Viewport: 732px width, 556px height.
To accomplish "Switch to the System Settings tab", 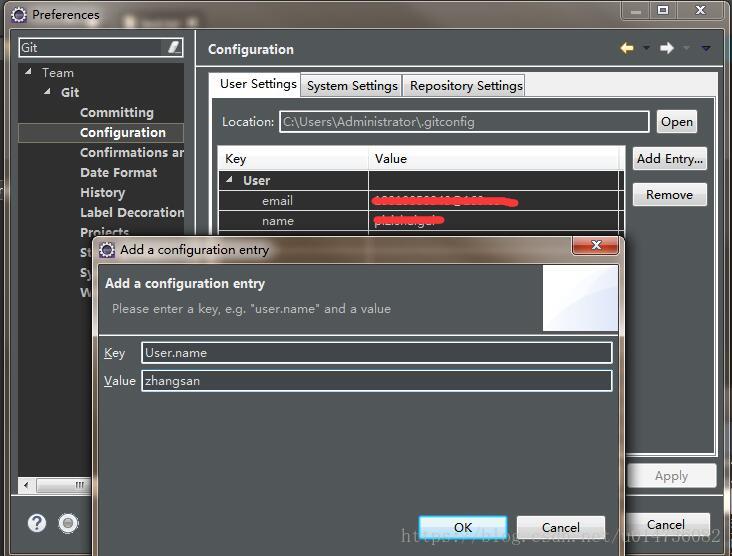I will pos(352,86).
